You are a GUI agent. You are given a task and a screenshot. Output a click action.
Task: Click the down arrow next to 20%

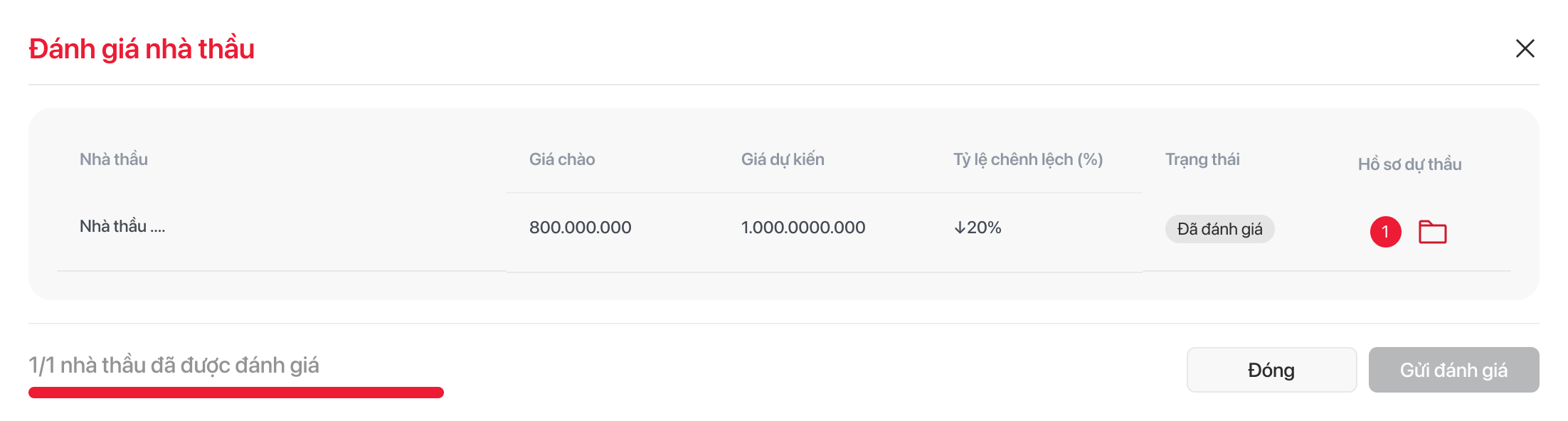coord(960,228)
